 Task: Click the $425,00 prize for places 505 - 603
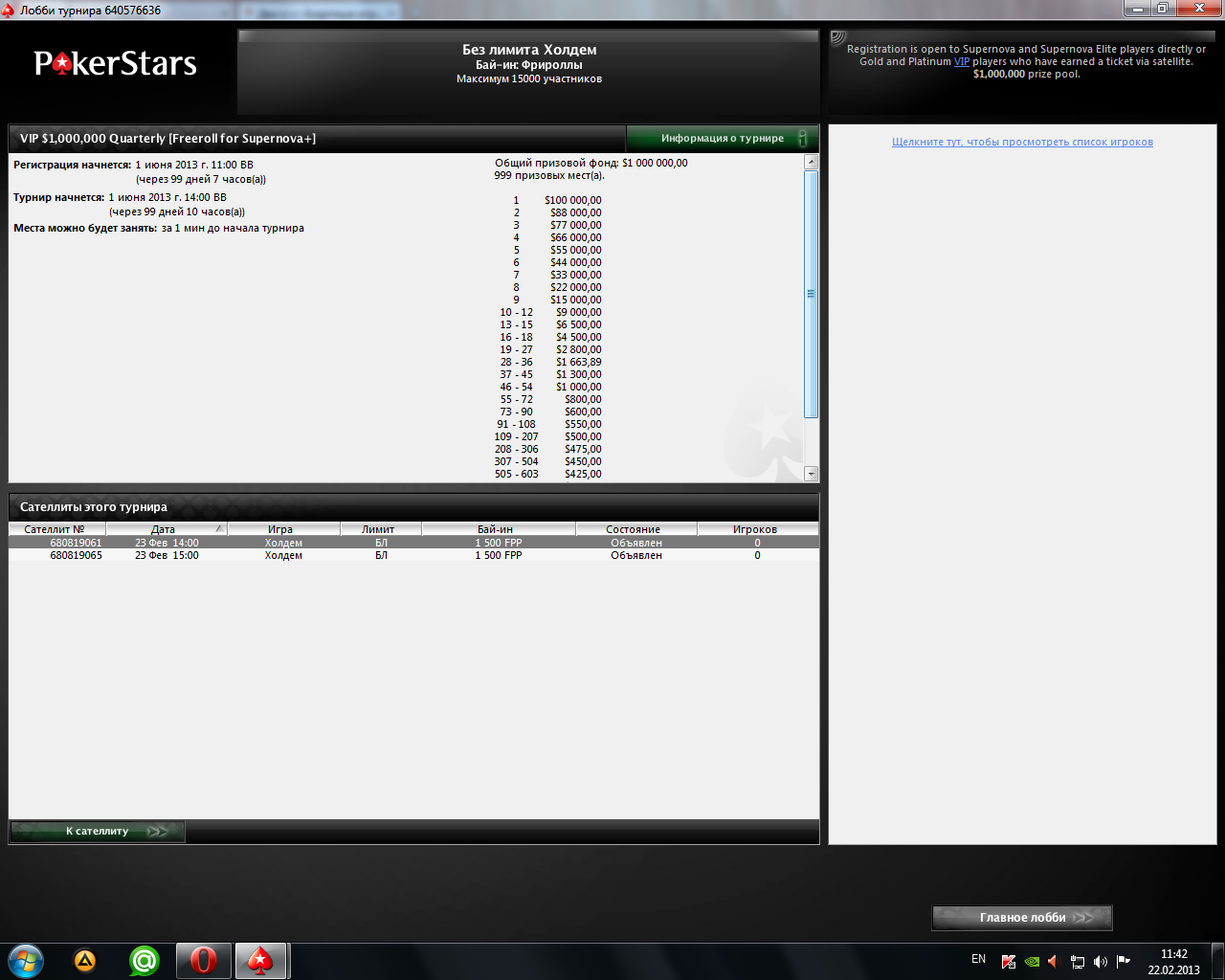tap(583, 474)
